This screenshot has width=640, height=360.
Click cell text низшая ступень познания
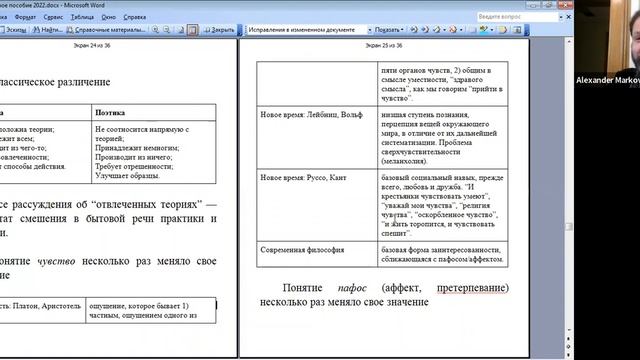coord(425,115)
